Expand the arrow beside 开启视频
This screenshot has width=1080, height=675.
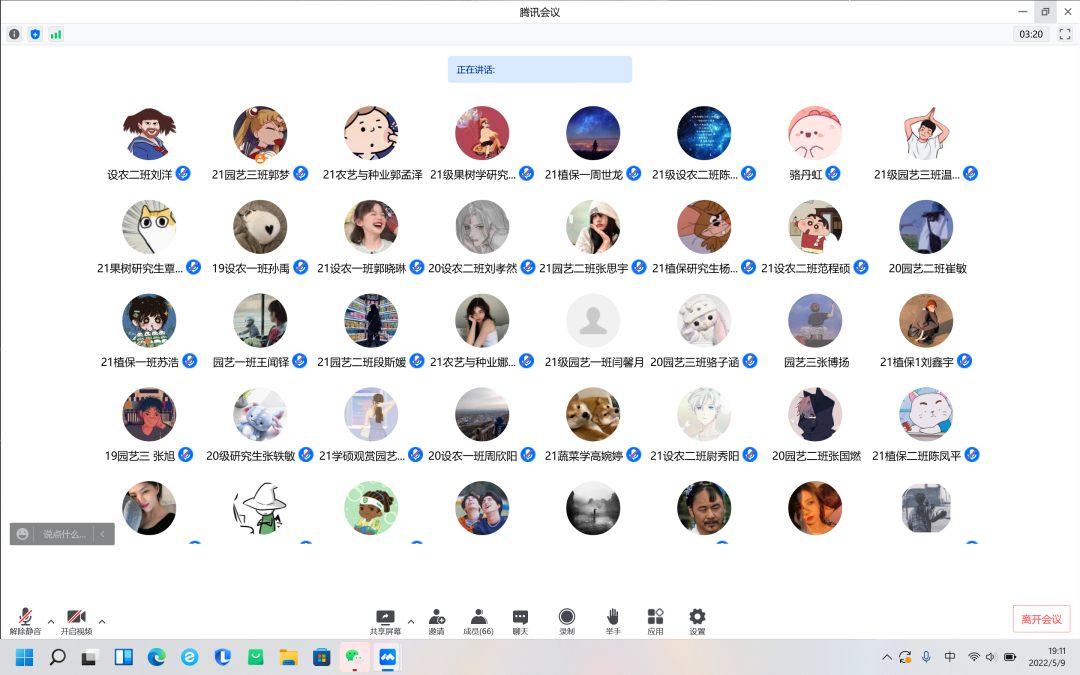pos(102,622)
